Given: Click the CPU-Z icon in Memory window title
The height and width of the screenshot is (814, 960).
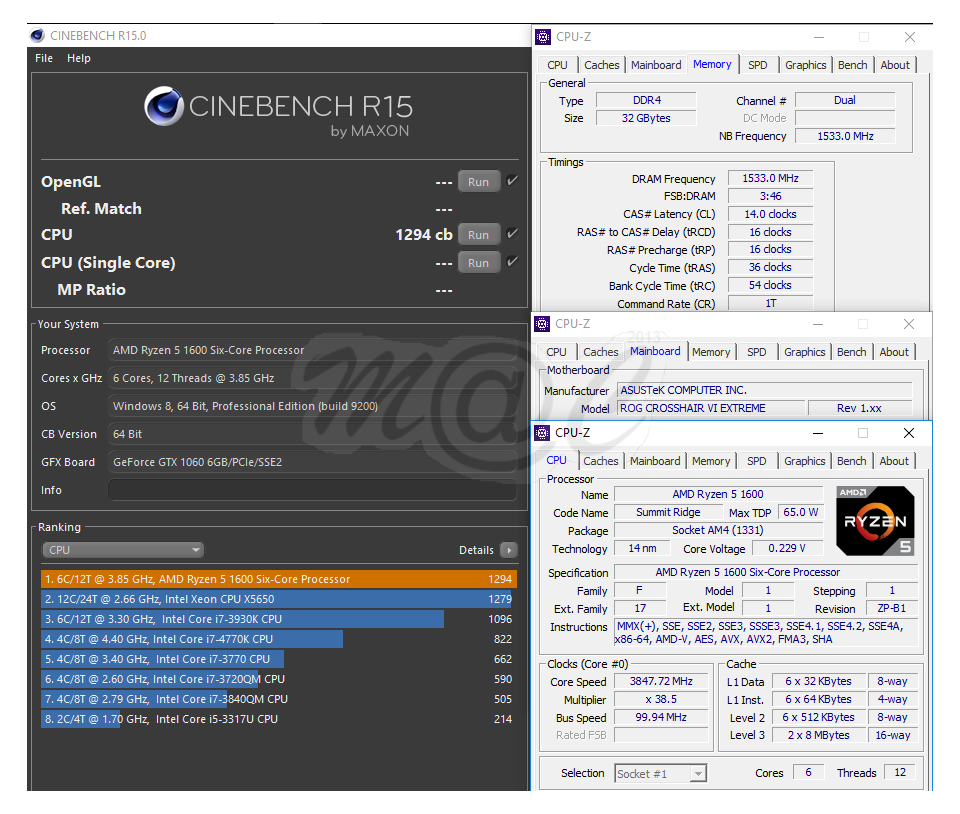Looking at the screenshot, I should click(542, 37).
